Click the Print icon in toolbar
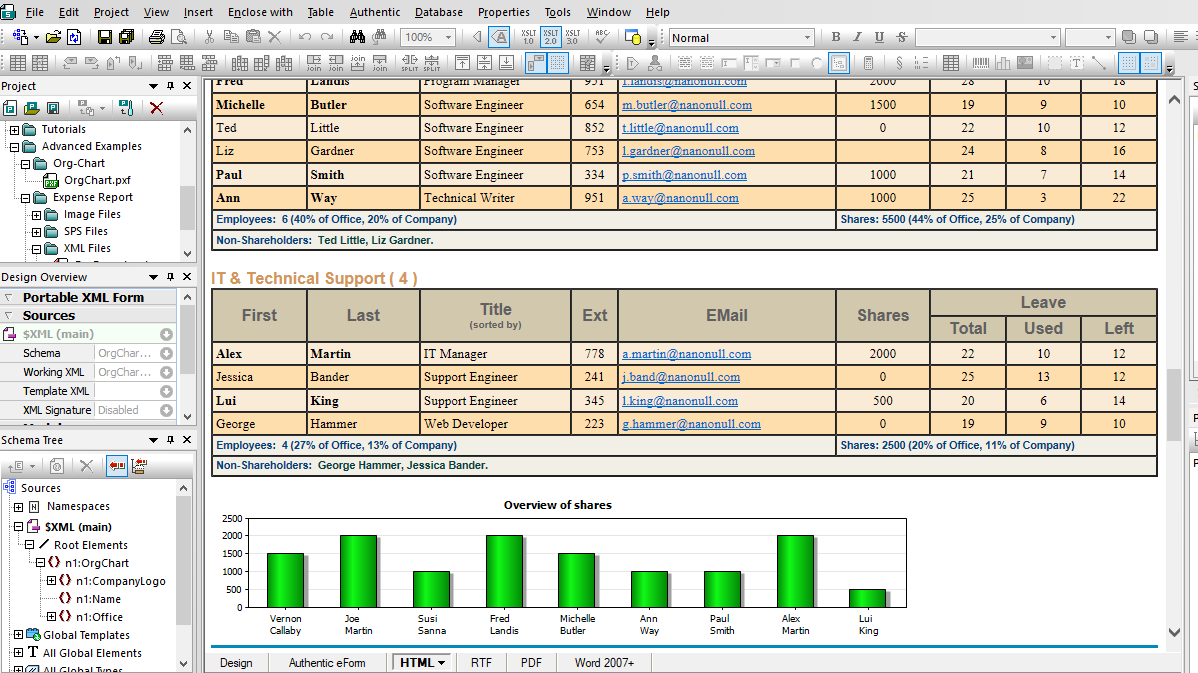The height and width of the screenshot is (673, 1198). pos(157,37)
